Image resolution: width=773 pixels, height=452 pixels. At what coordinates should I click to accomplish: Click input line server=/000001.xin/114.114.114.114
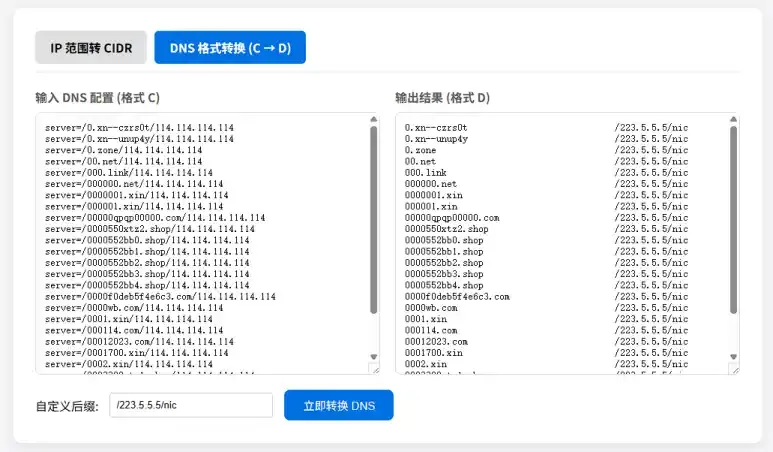[134, 207]
